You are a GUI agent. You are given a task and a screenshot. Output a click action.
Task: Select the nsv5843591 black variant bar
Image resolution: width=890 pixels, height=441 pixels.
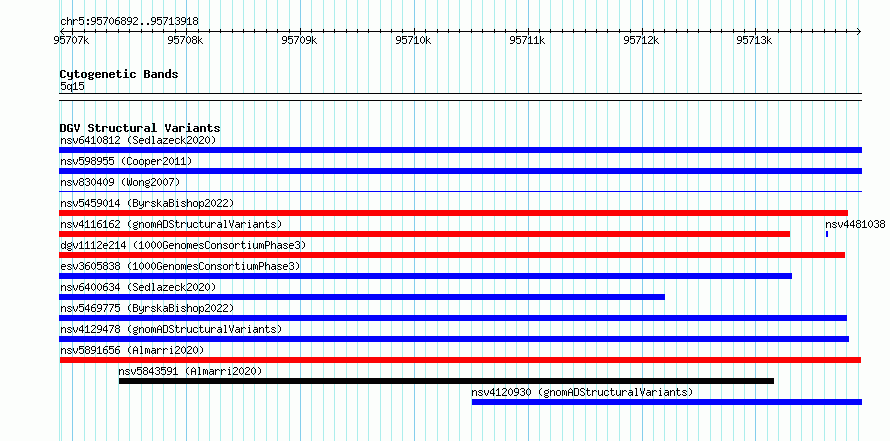[x=446, y=381]
